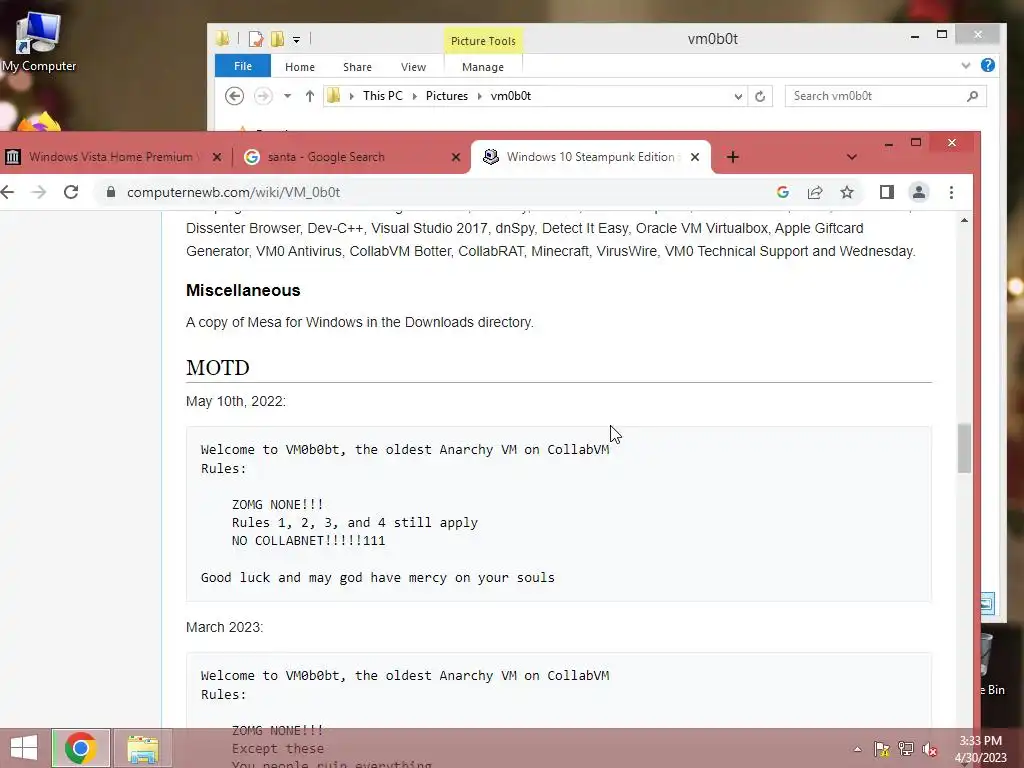
Task: Click vm0b0t in the breadcrumb path
Action: pos(511,96)
